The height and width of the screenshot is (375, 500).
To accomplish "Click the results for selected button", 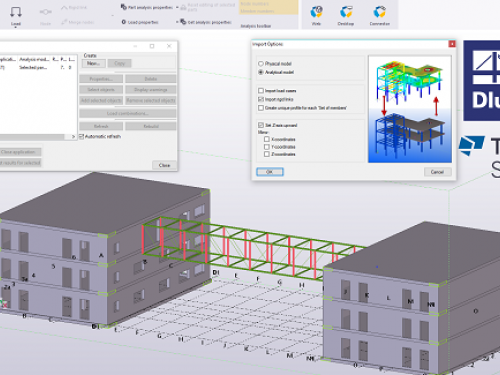I will tap(20, 163).
